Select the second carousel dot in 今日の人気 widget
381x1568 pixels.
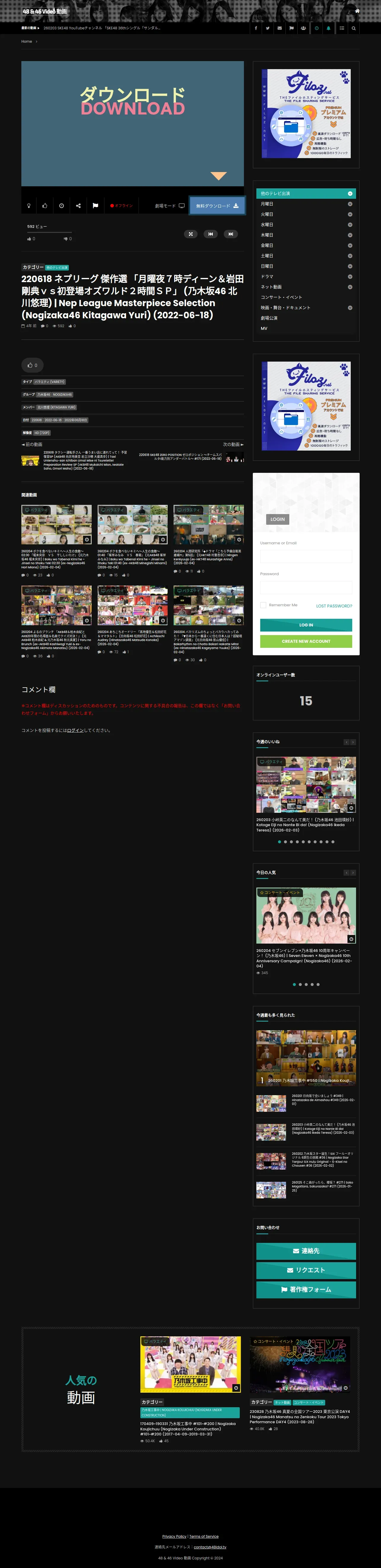click(300, 984)
